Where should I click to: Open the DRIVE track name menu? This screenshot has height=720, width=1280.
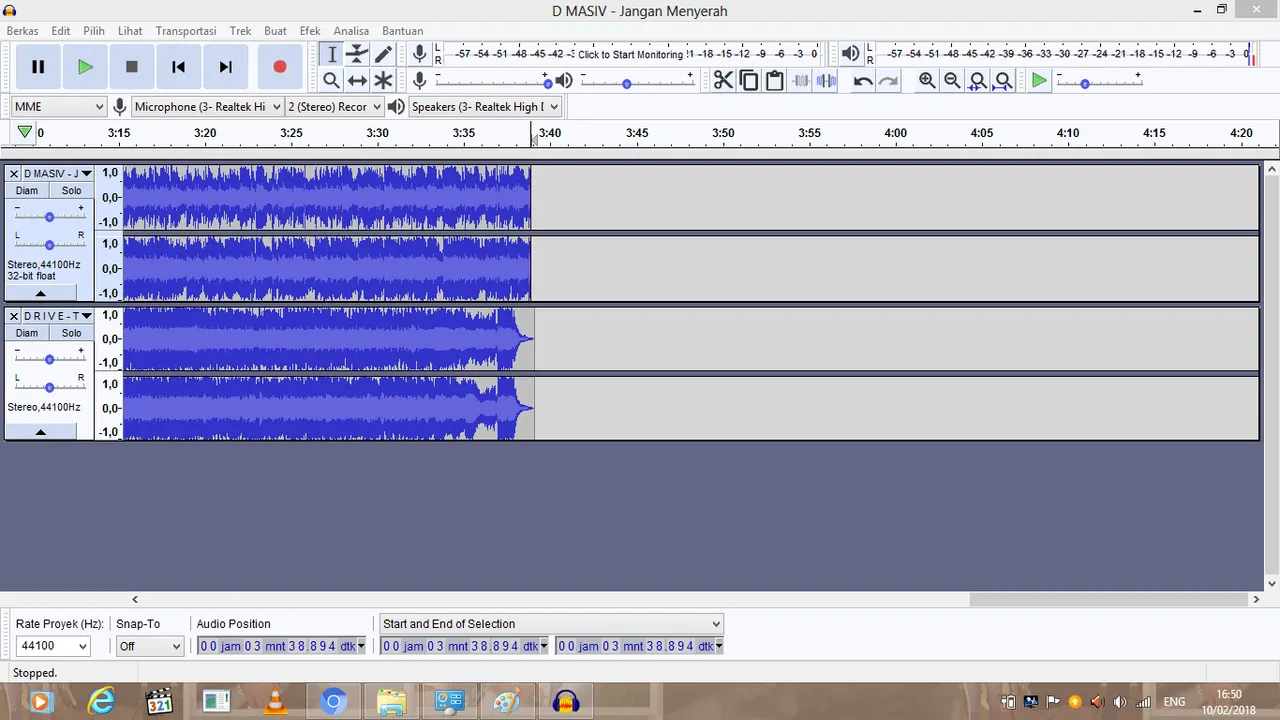click(x=58, y=316)
